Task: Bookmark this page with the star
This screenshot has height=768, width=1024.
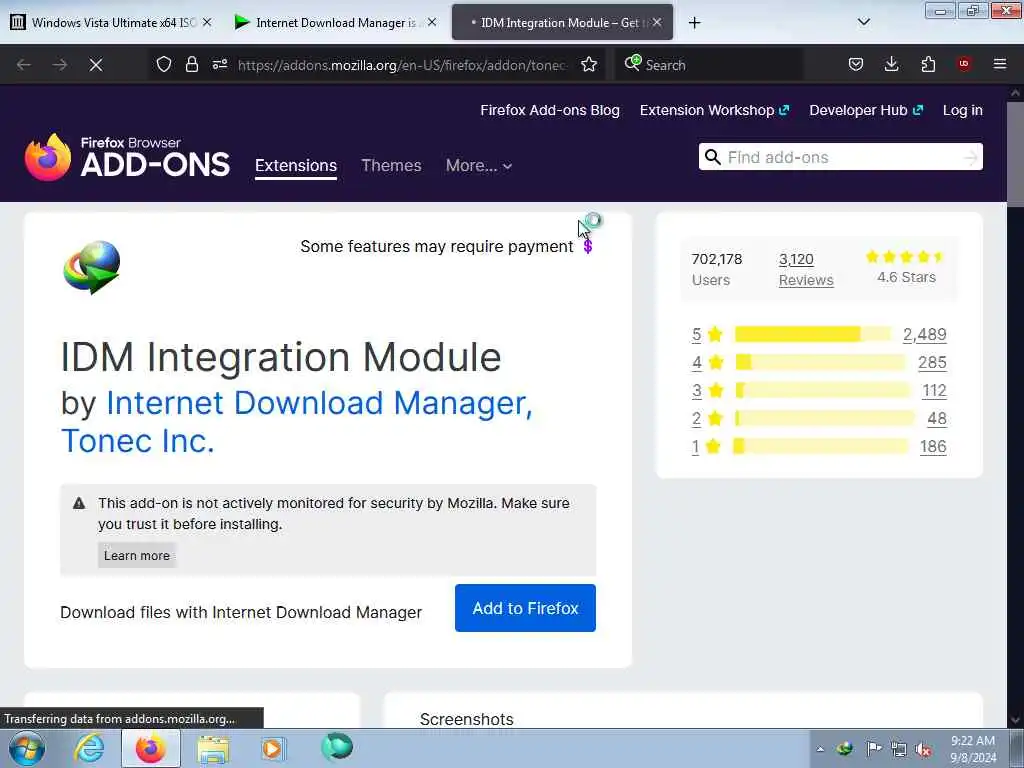Action: (588, 64)
